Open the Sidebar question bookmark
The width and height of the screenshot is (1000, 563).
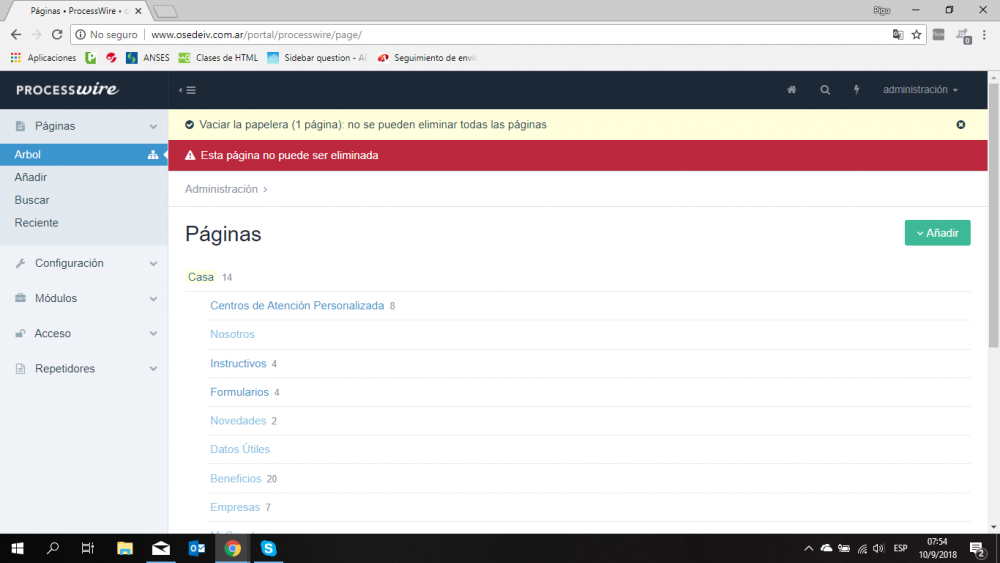(317, 57)
